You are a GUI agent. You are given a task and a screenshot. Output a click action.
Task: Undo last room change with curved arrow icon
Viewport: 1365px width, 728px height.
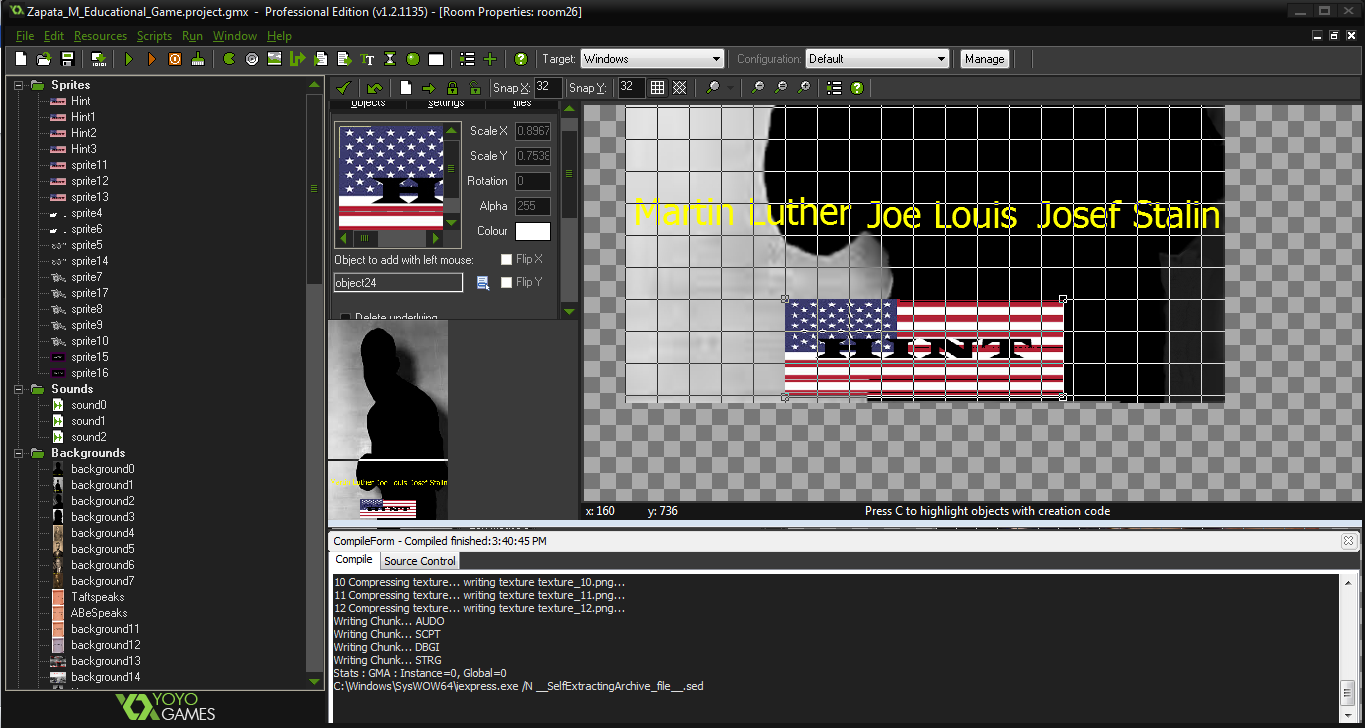tap(374, 88)
